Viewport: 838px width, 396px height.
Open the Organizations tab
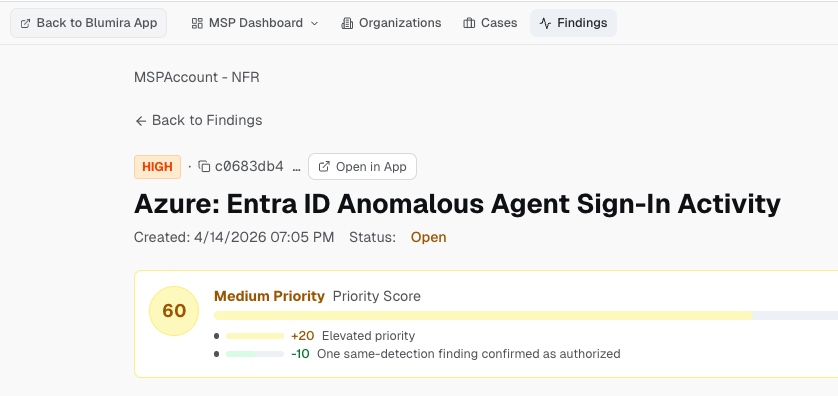391,23
